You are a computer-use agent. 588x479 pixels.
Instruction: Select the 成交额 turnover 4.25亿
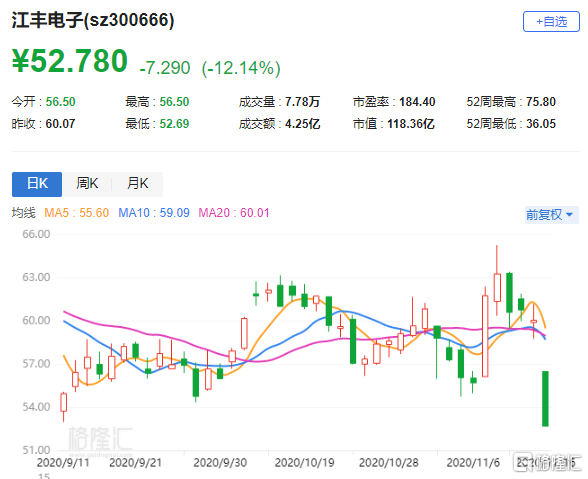302,124
